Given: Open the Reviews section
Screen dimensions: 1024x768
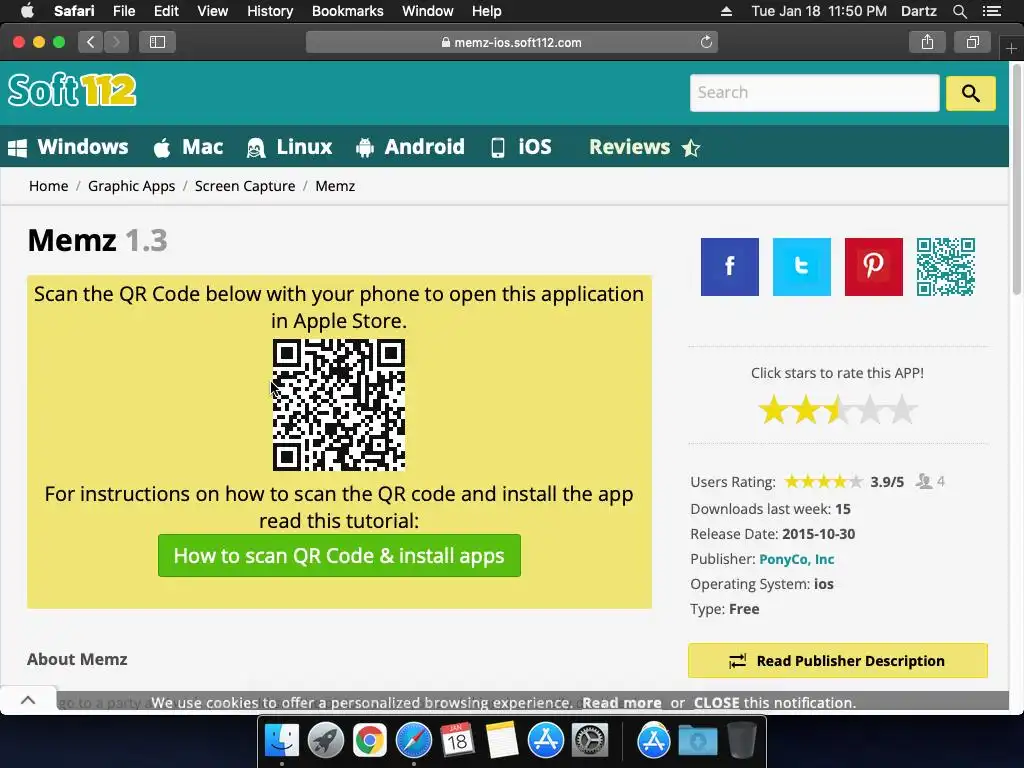Looking at the screenshot, I should coord(645,147).
